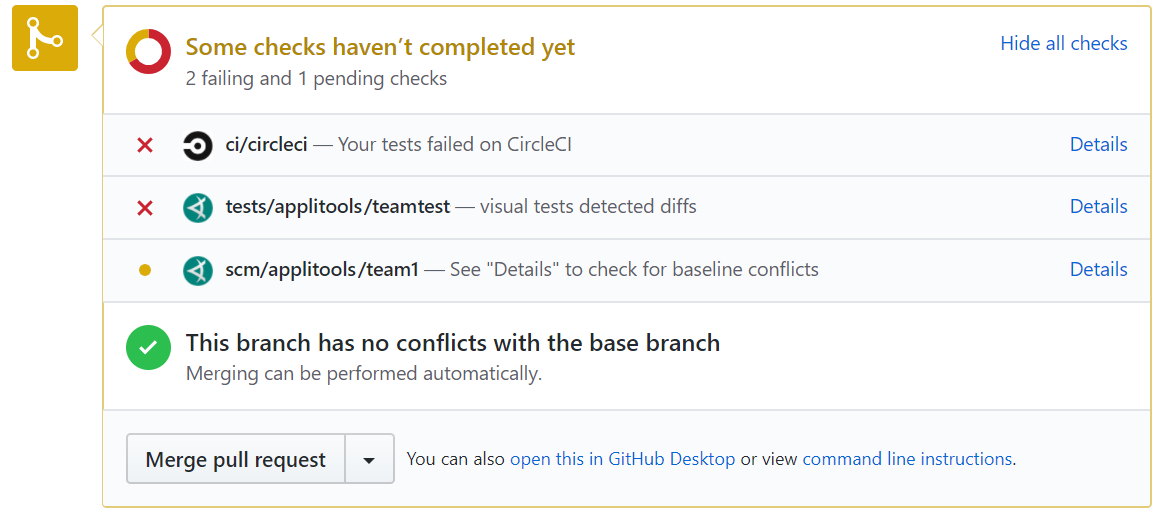Viewport: 1162px width, 511px height.
Task: Click the pending checks donut status icon
Action: pyautogui.click(x=149, y=51)
